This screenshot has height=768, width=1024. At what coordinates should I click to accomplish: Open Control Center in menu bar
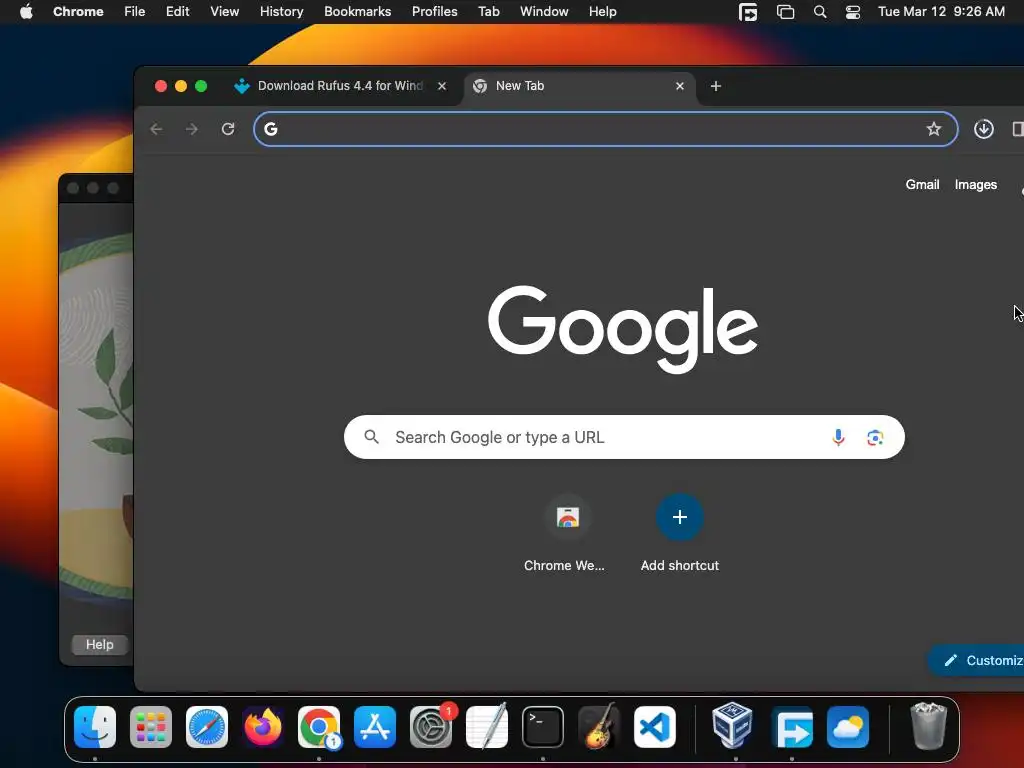coord(853,12)
